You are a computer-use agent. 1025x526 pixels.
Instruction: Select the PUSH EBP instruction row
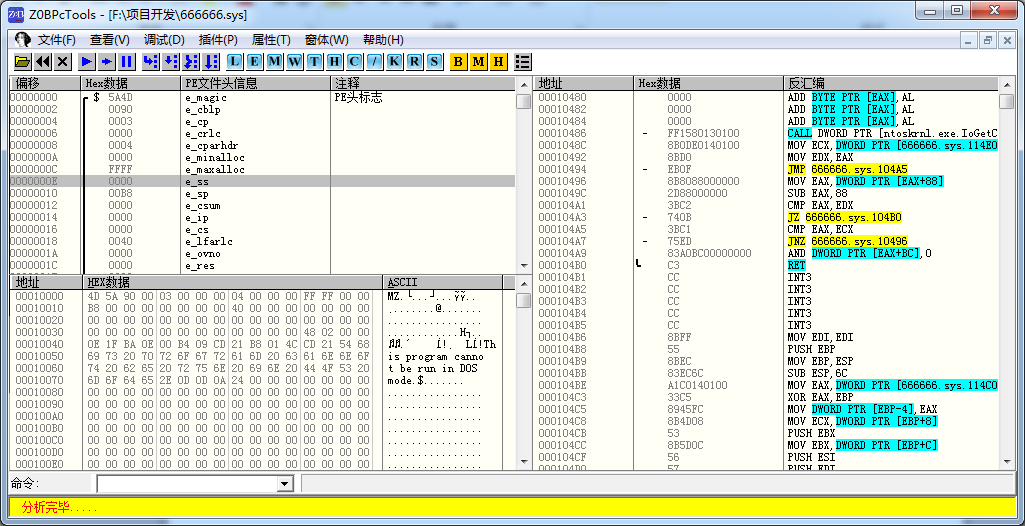click(x=767, y=349)
